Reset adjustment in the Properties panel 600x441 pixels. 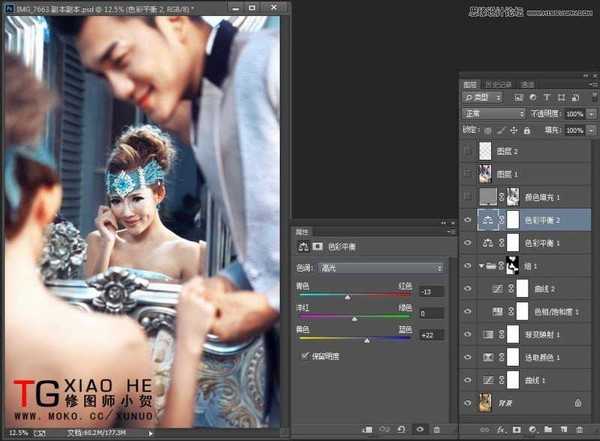coord(400,430)
